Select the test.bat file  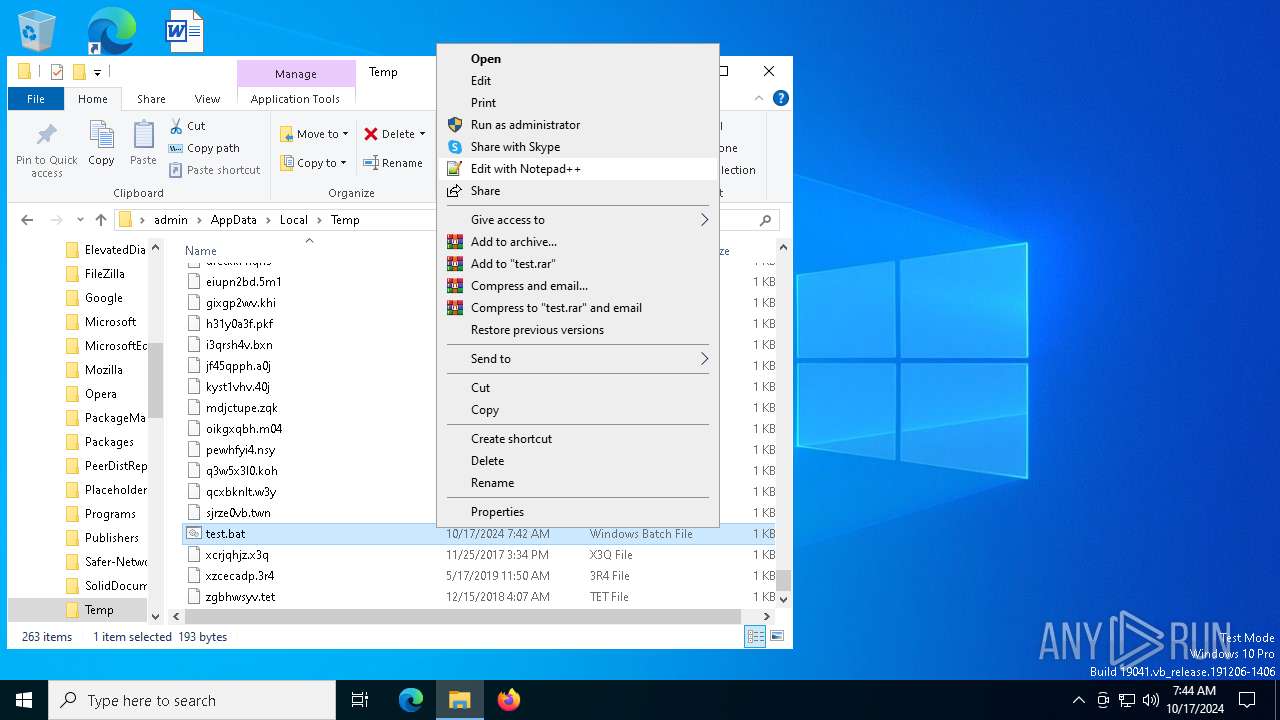point(225,534)
